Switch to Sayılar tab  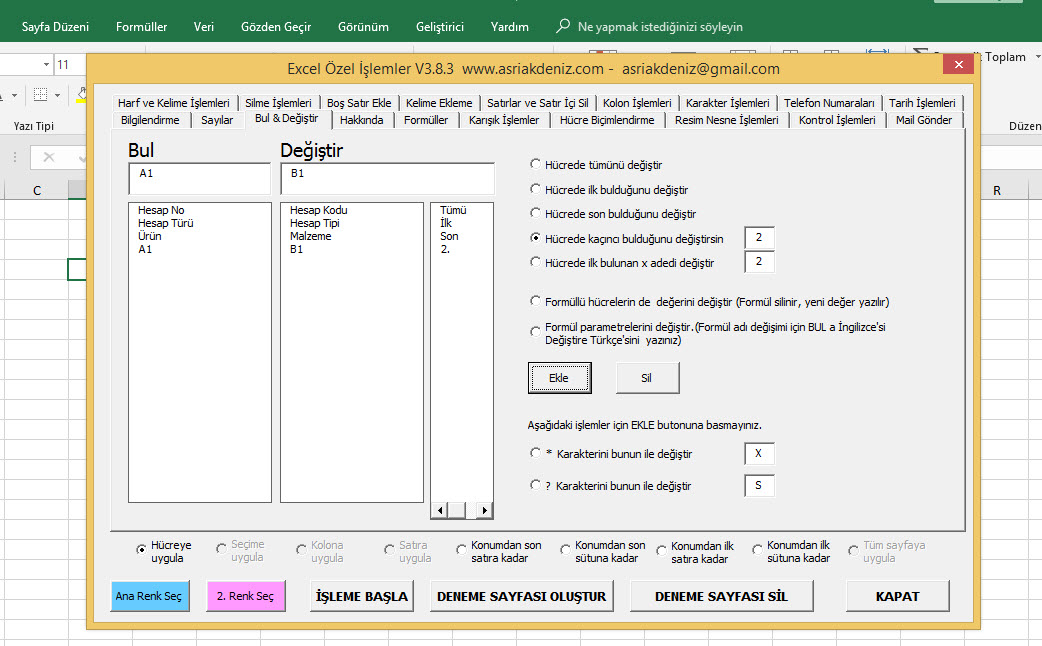click(217, 120)
